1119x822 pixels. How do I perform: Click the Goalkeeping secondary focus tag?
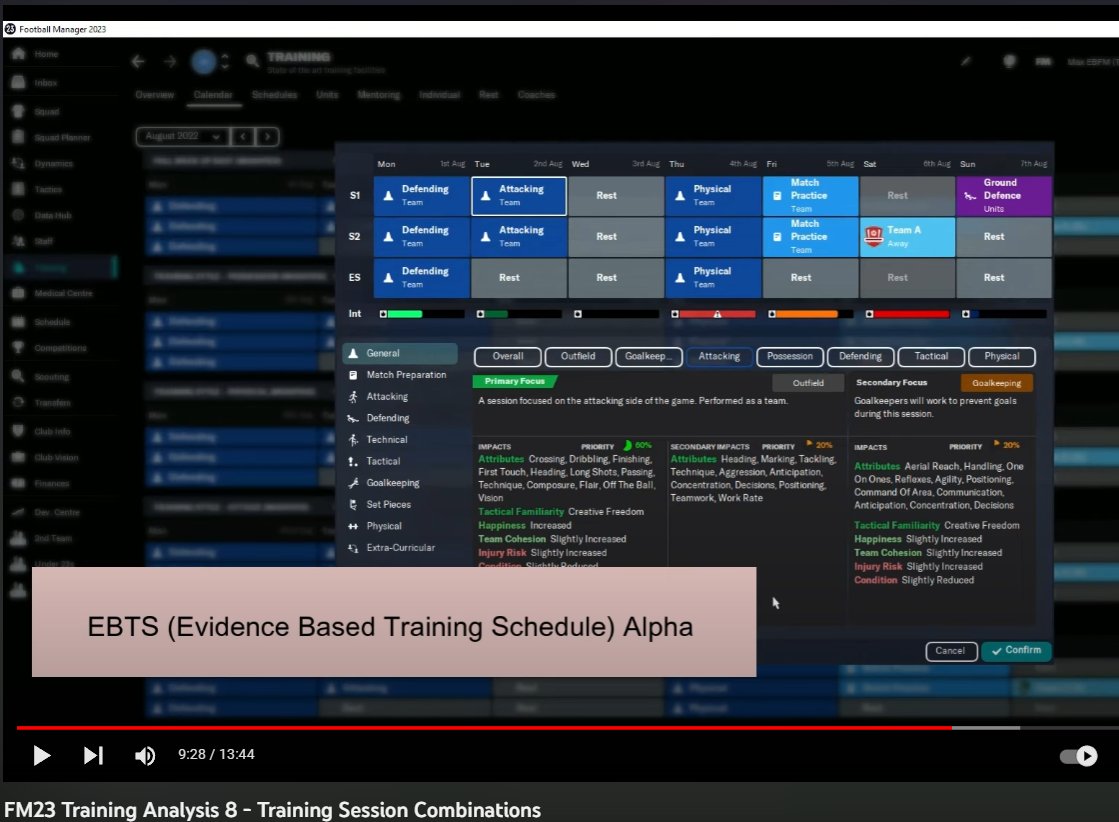[x=996, y=383]
